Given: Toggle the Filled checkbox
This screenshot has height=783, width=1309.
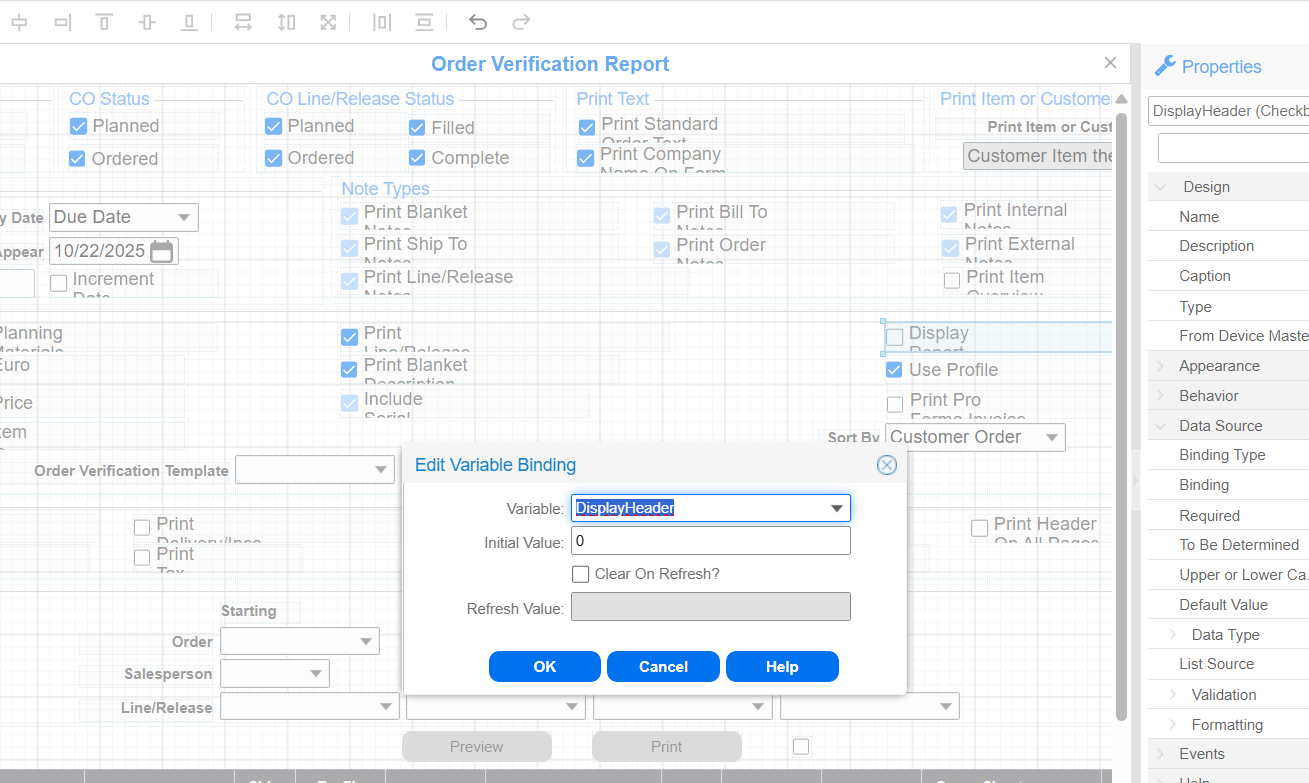Looking at the screenshot, I should click(417, 128).
